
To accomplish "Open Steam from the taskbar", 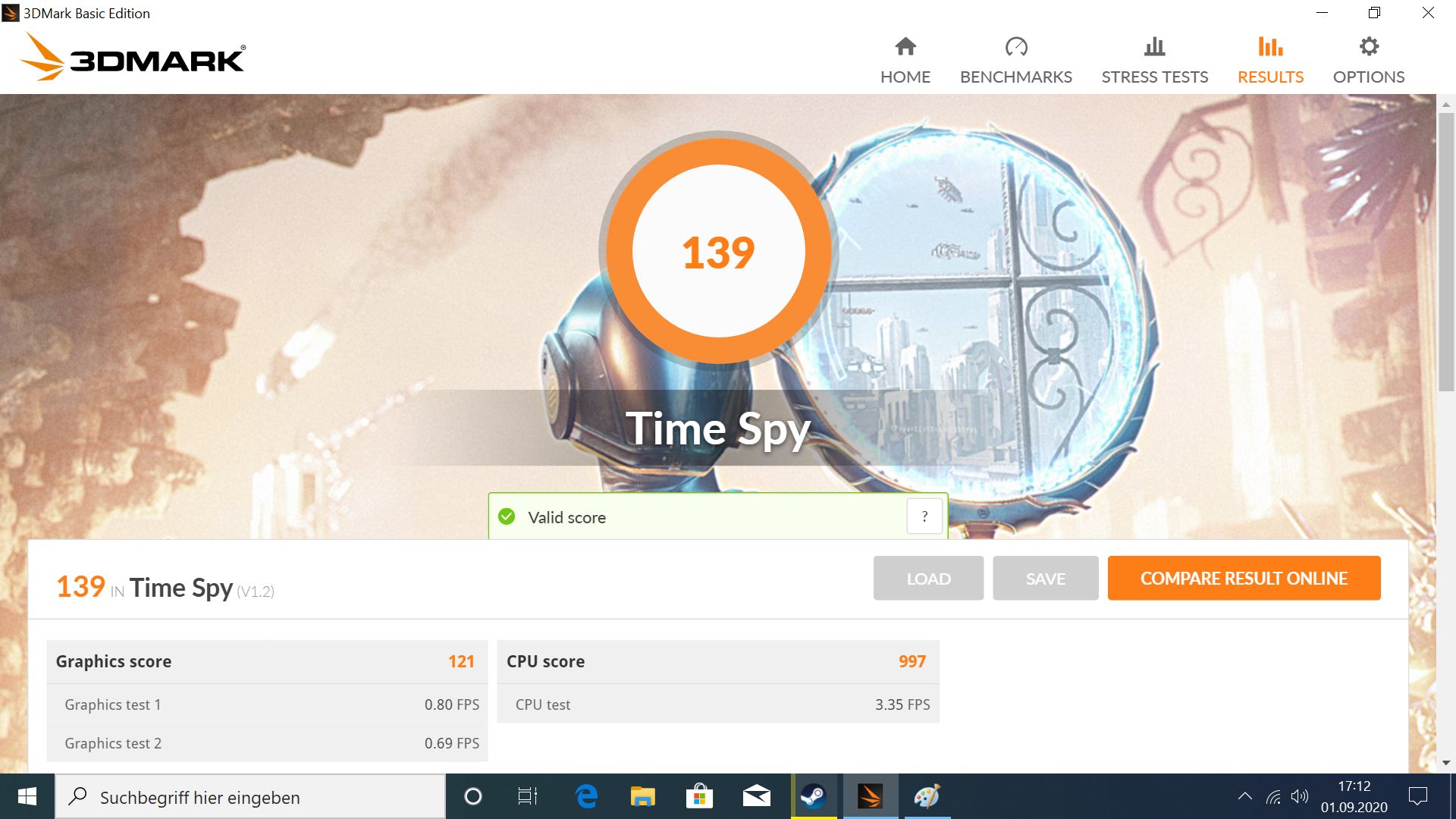I will (x=814, y=796).
